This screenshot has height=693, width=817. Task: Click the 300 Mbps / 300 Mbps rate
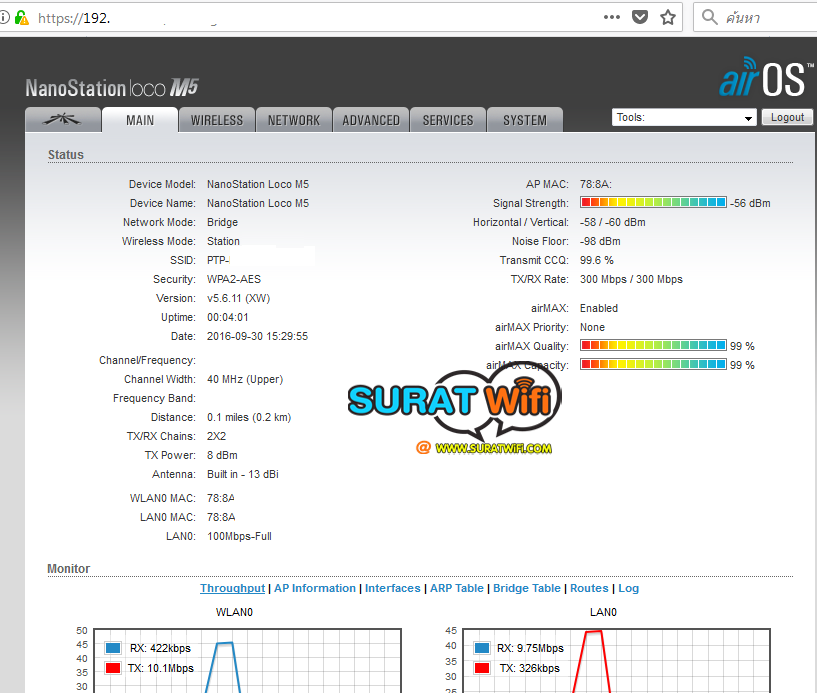[x=631, y=279]
